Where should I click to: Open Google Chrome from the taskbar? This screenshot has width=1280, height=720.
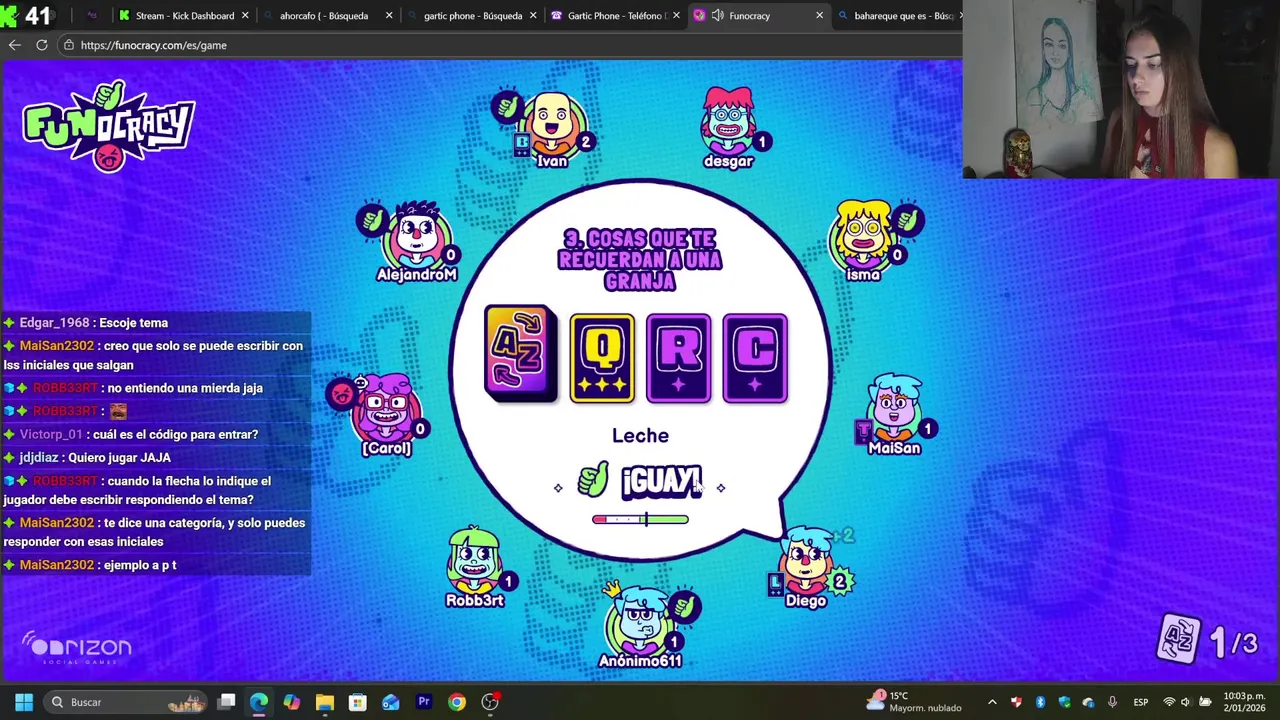coord(457,702)
